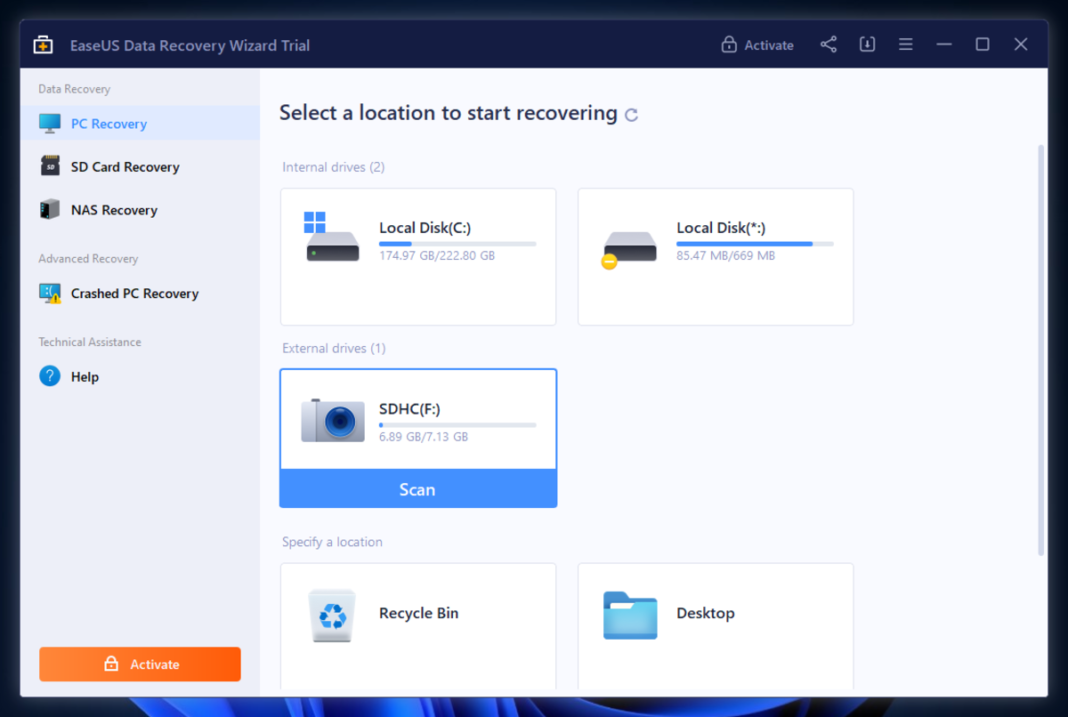Click the Help question mark icon

click(52, 376)
